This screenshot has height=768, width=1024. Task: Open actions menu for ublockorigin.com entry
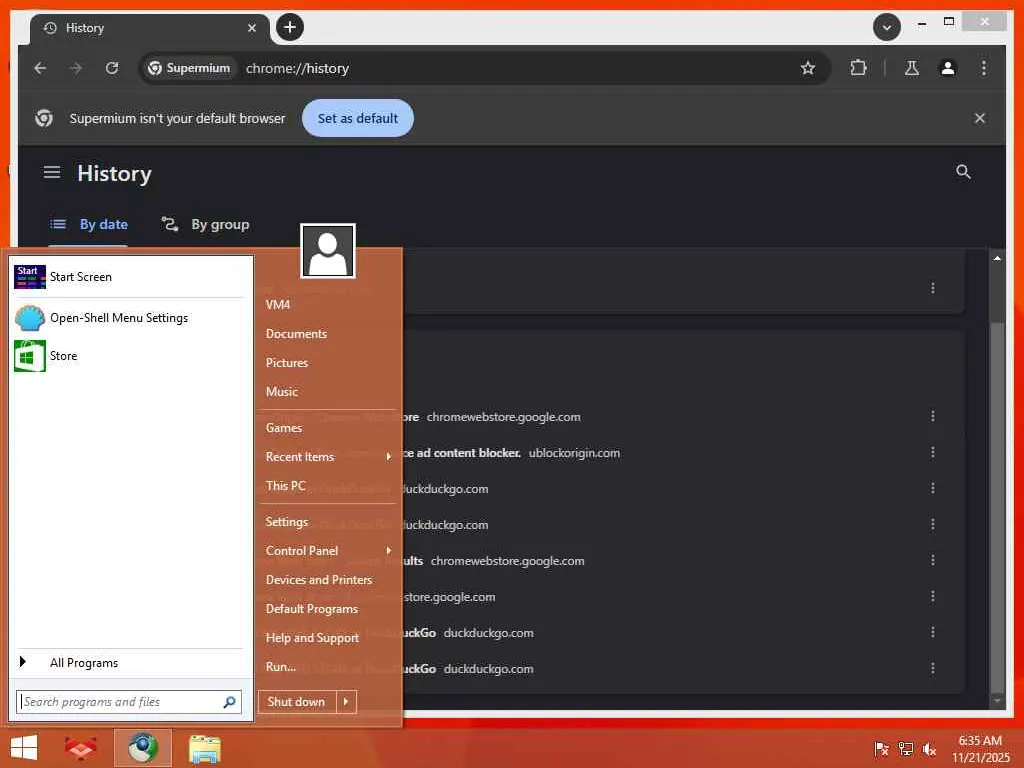coord(933,452)
